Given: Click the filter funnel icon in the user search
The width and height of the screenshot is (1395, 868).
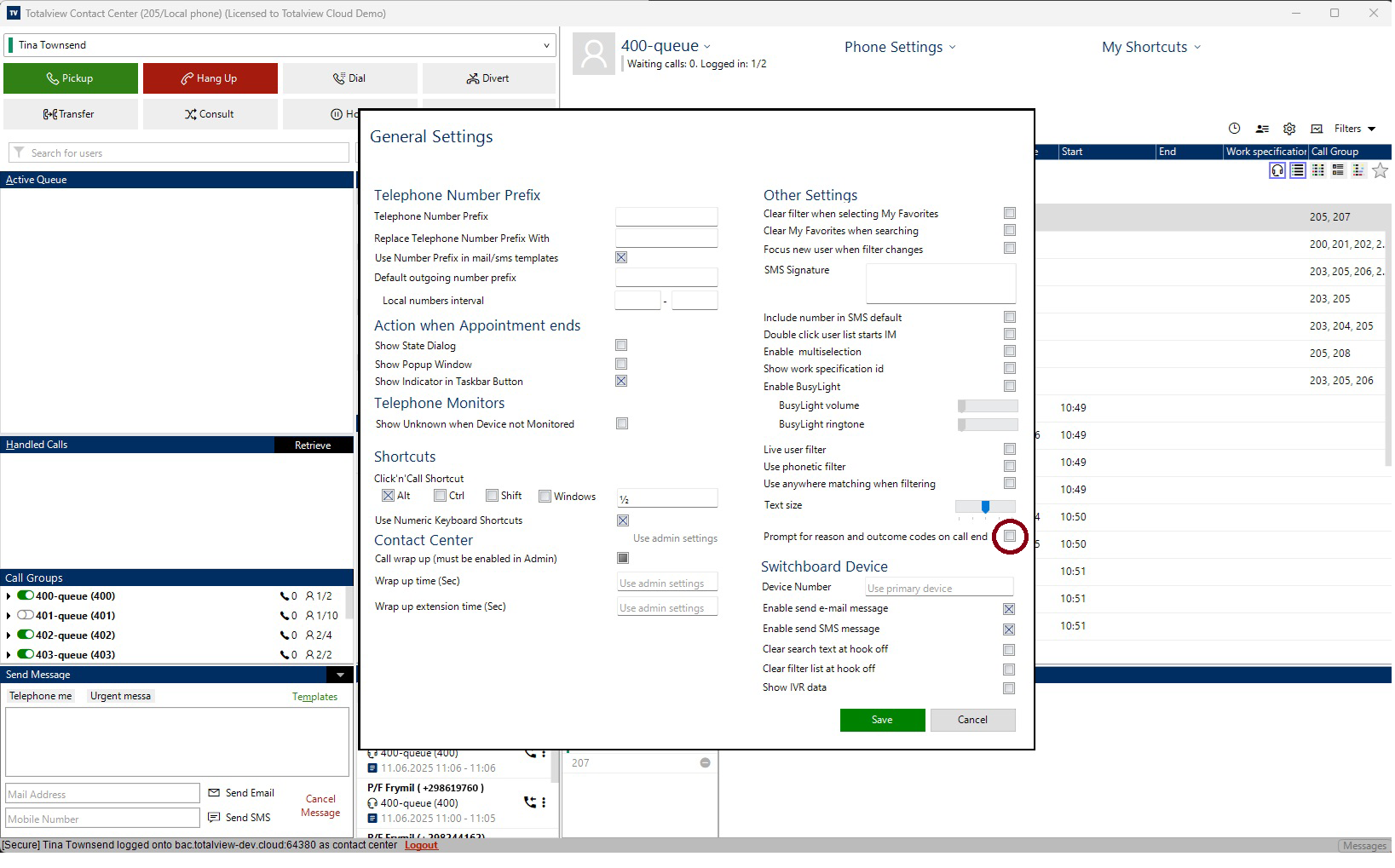Looking at the screenshot, I should click(x=19, y=152).
